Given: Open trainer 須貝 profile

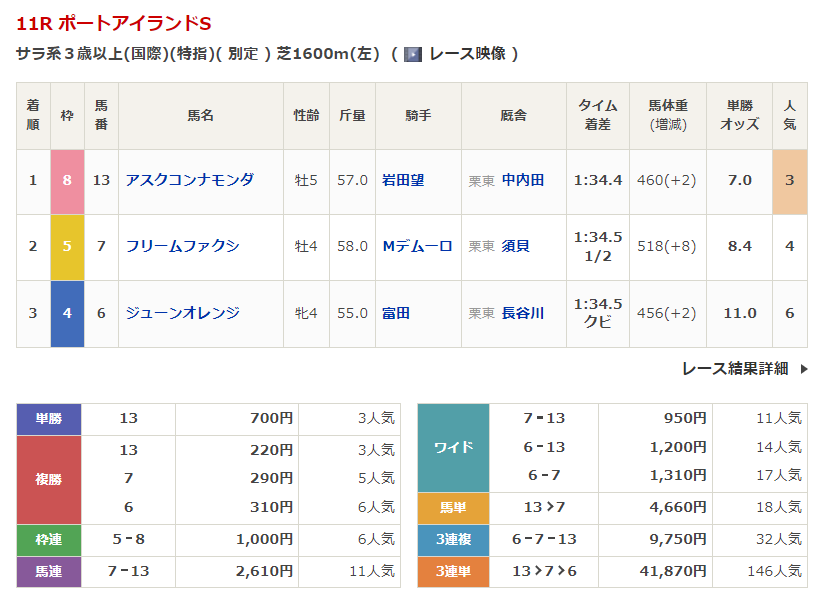Looking at the screenshot, I should pyautogui.click(x=516, y=246).
